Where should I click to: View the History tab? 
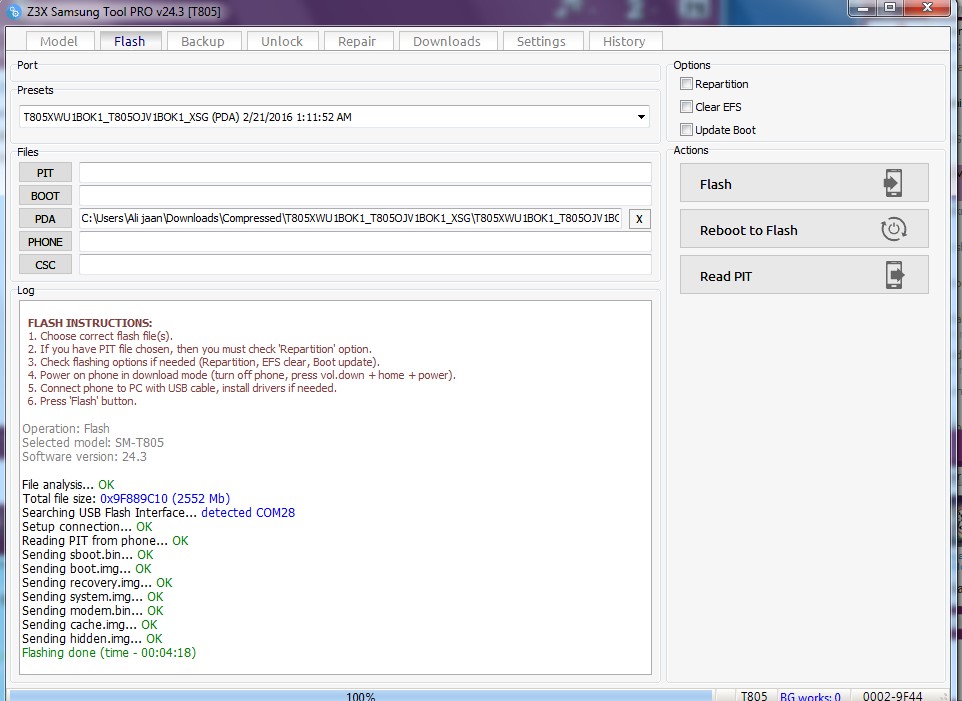coord(624,41)
